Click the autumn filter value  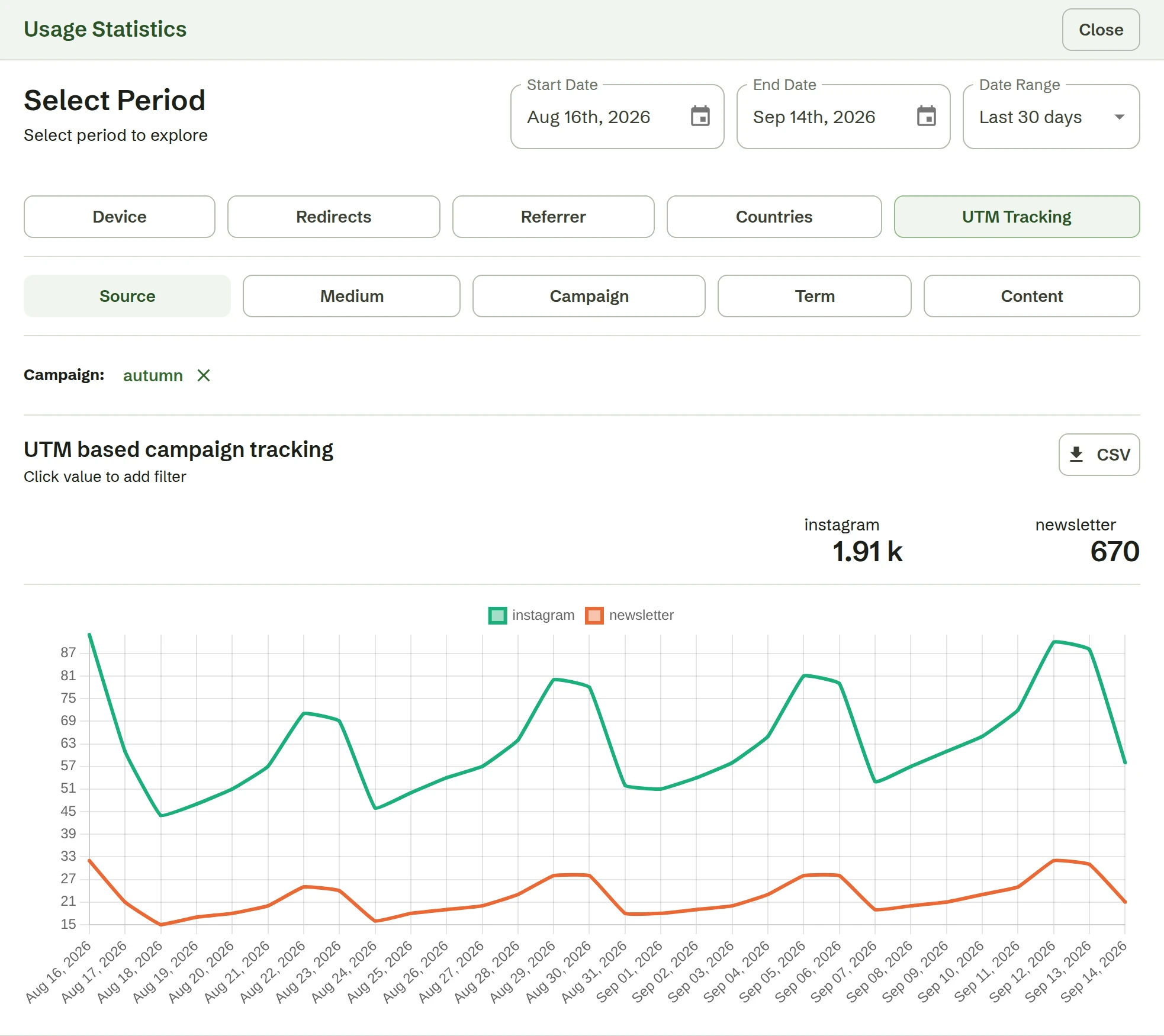153,375
